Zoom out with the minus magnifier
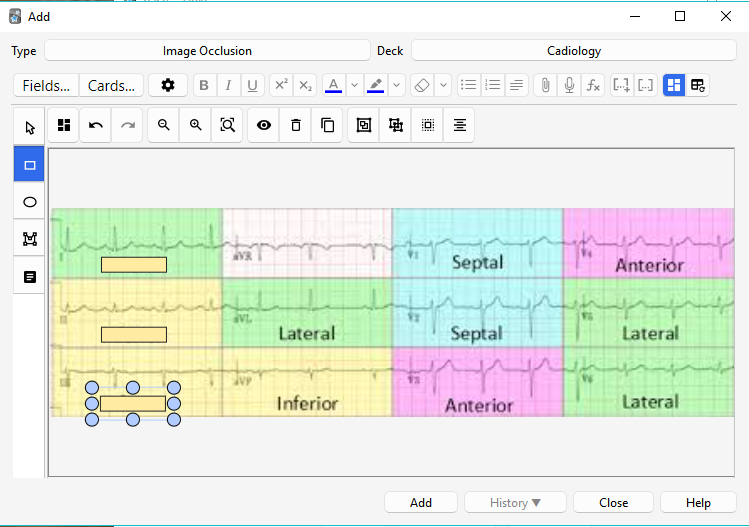This screenshot has width=749, height=527. tap(164, 125)
